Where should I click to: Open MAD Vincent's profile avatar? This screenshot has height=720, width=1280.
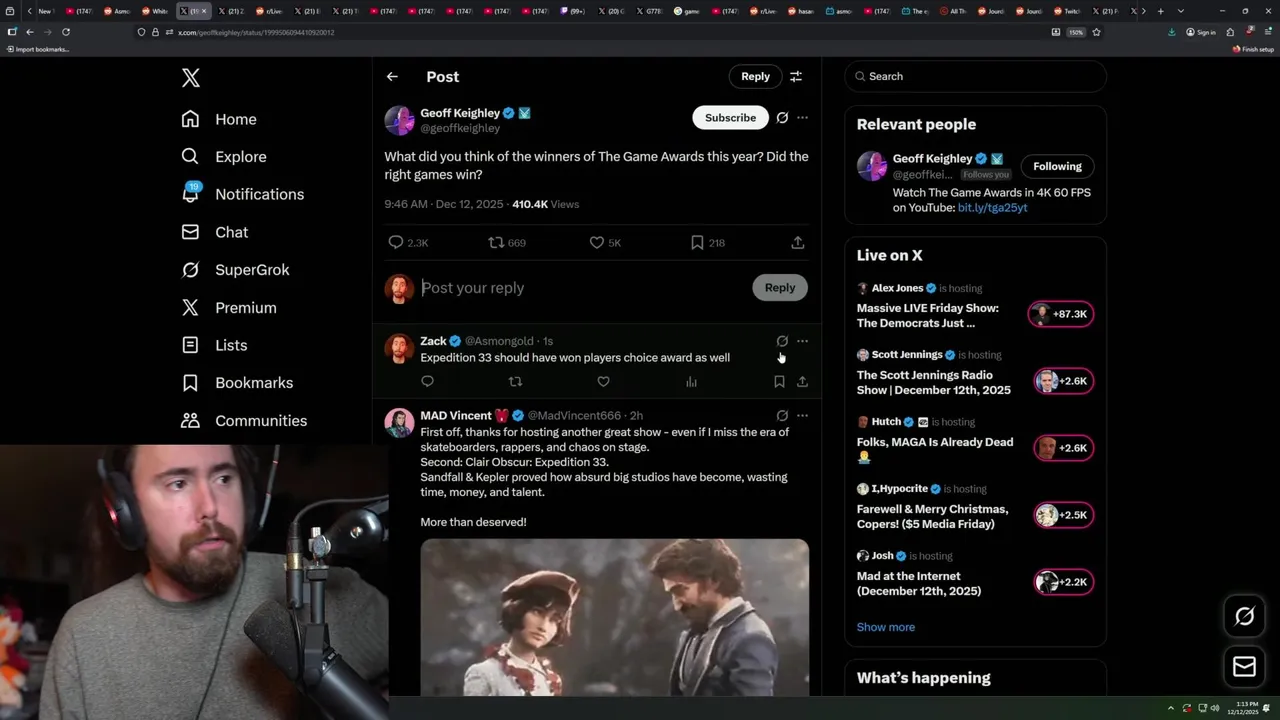click(399, 422)
